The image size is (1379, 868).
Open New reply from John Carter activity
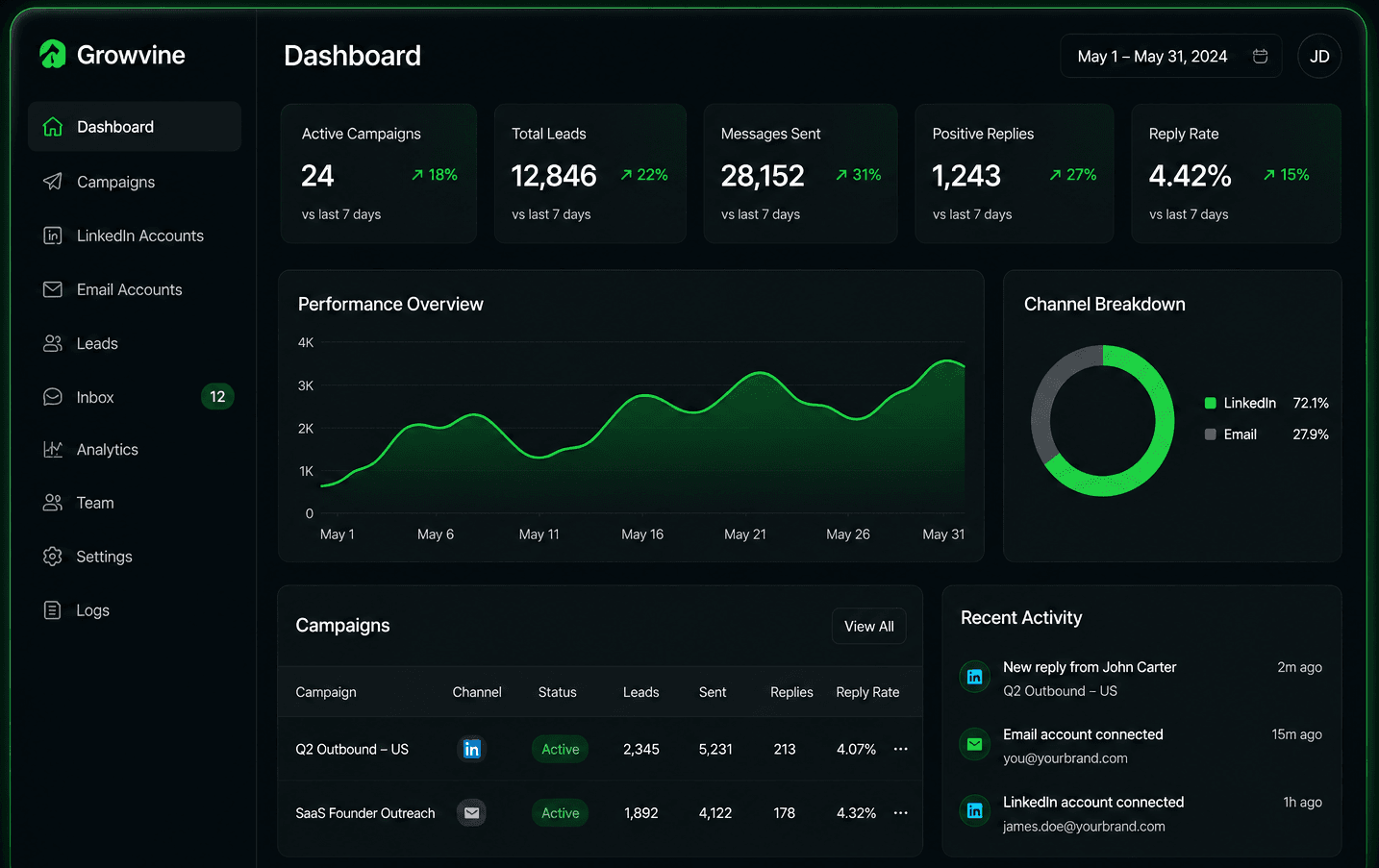click(1090, 667)
